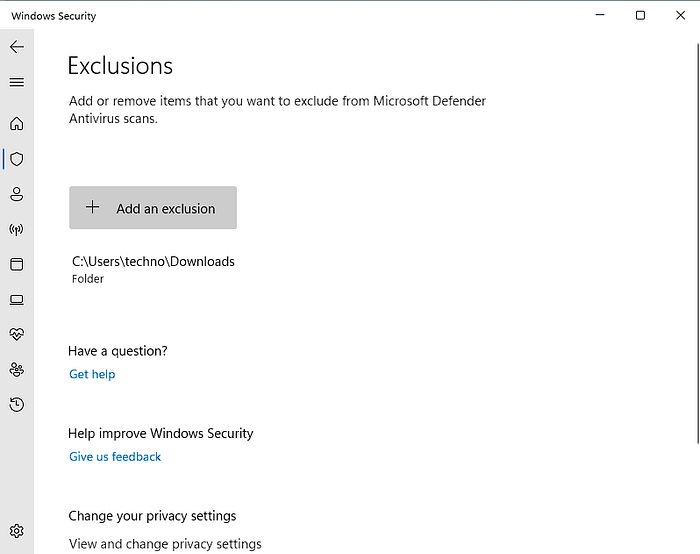Screen dimensions: 700x554
Task: Go back using the back arrow
Action: click(17, 46)
